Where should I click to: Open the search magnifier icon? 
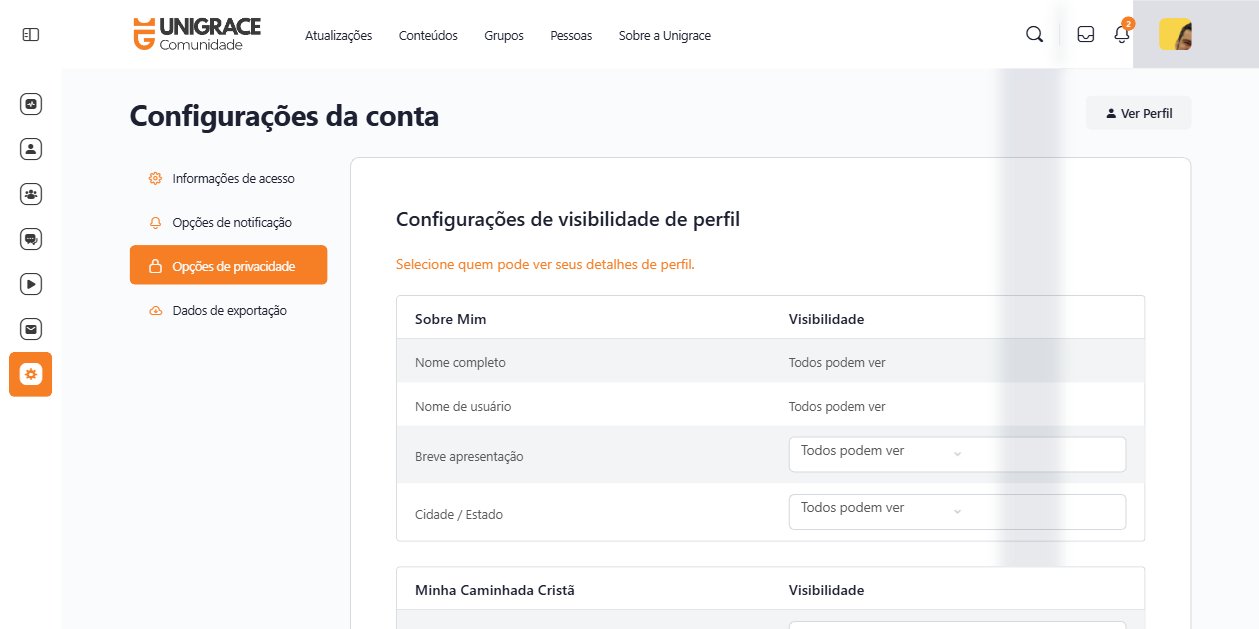1033,33
